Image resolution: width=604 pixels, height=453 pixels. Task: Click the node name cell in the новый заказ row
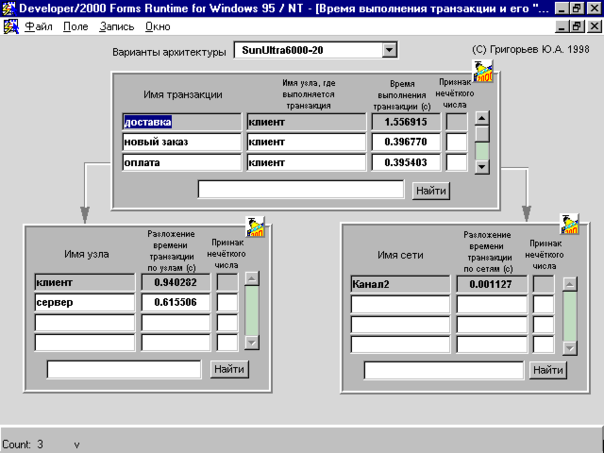[306, 142]
